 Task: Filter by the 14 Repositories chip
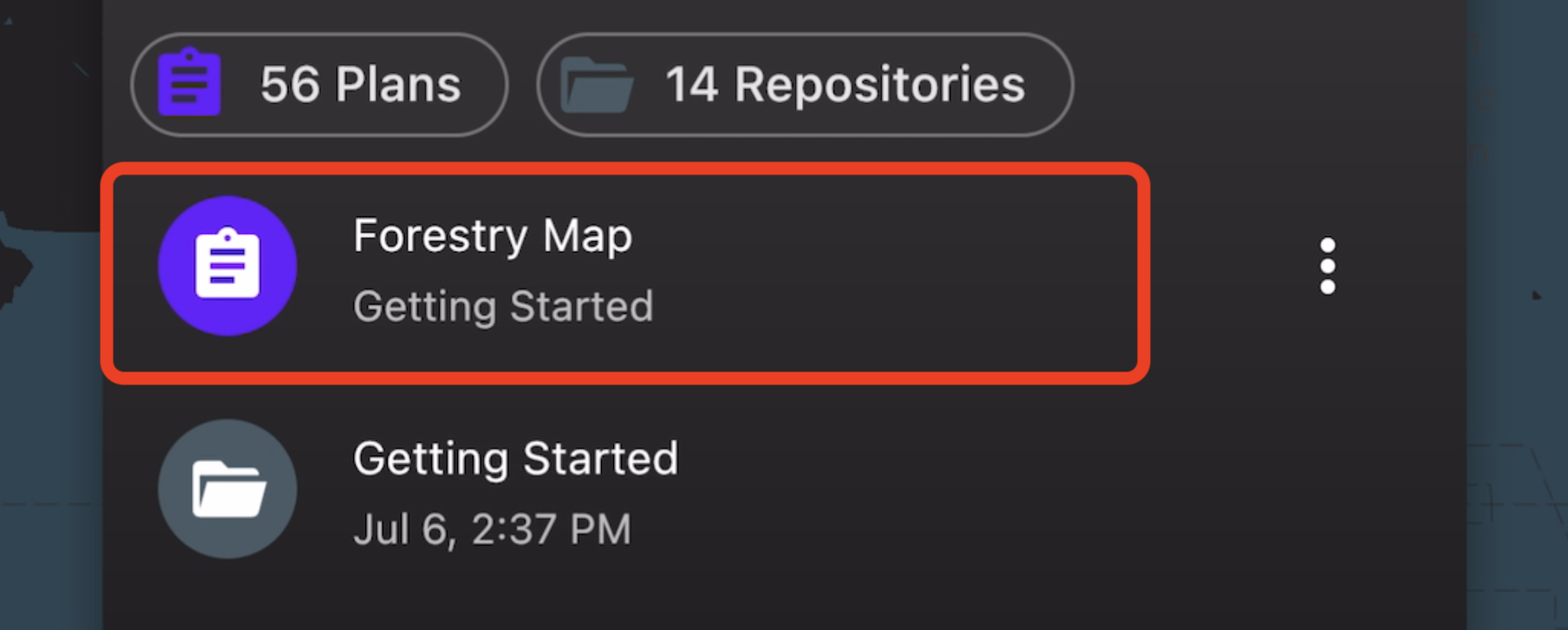click(805, 84)
